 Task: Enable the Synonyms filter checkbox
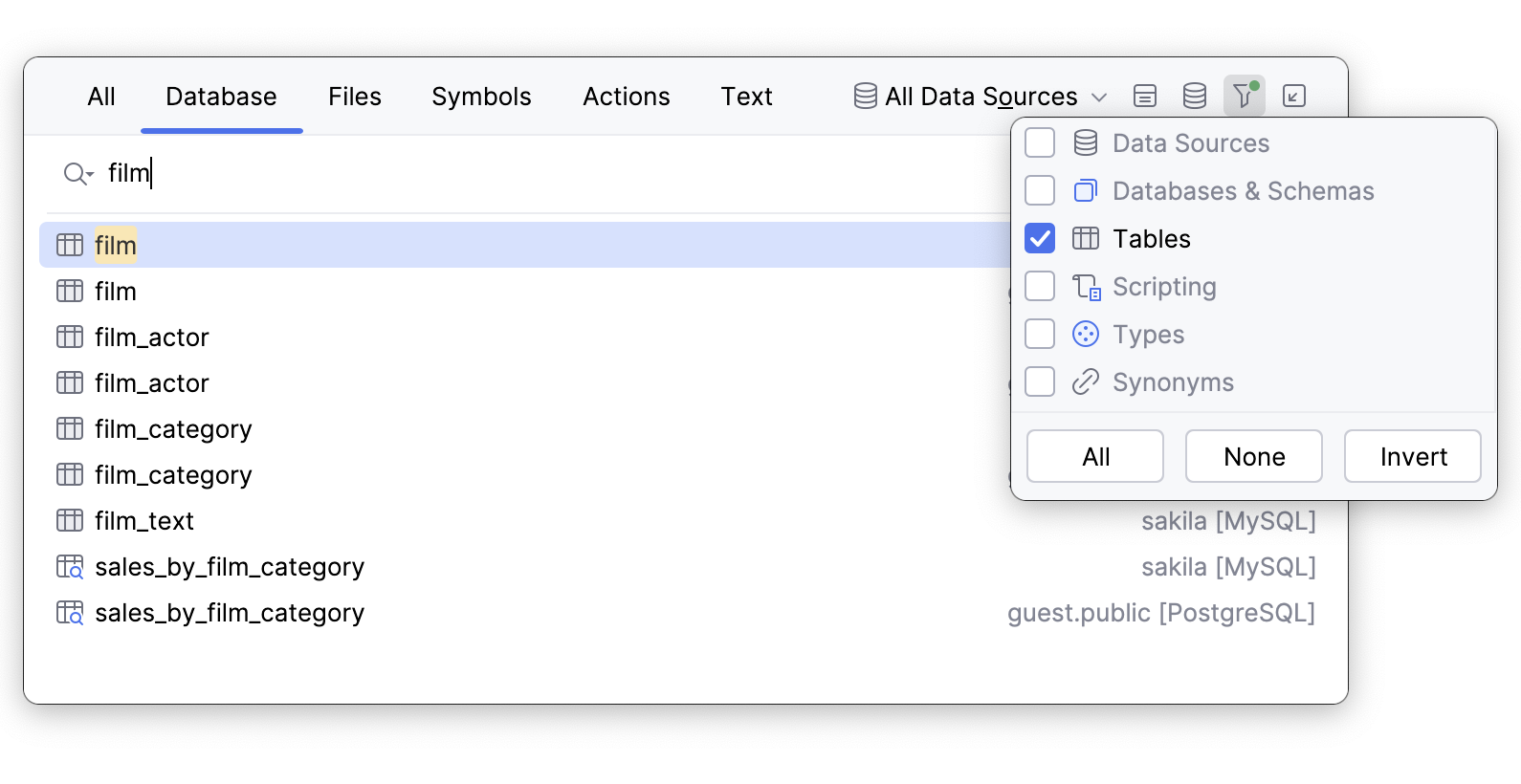click(x=1040, y=381)
